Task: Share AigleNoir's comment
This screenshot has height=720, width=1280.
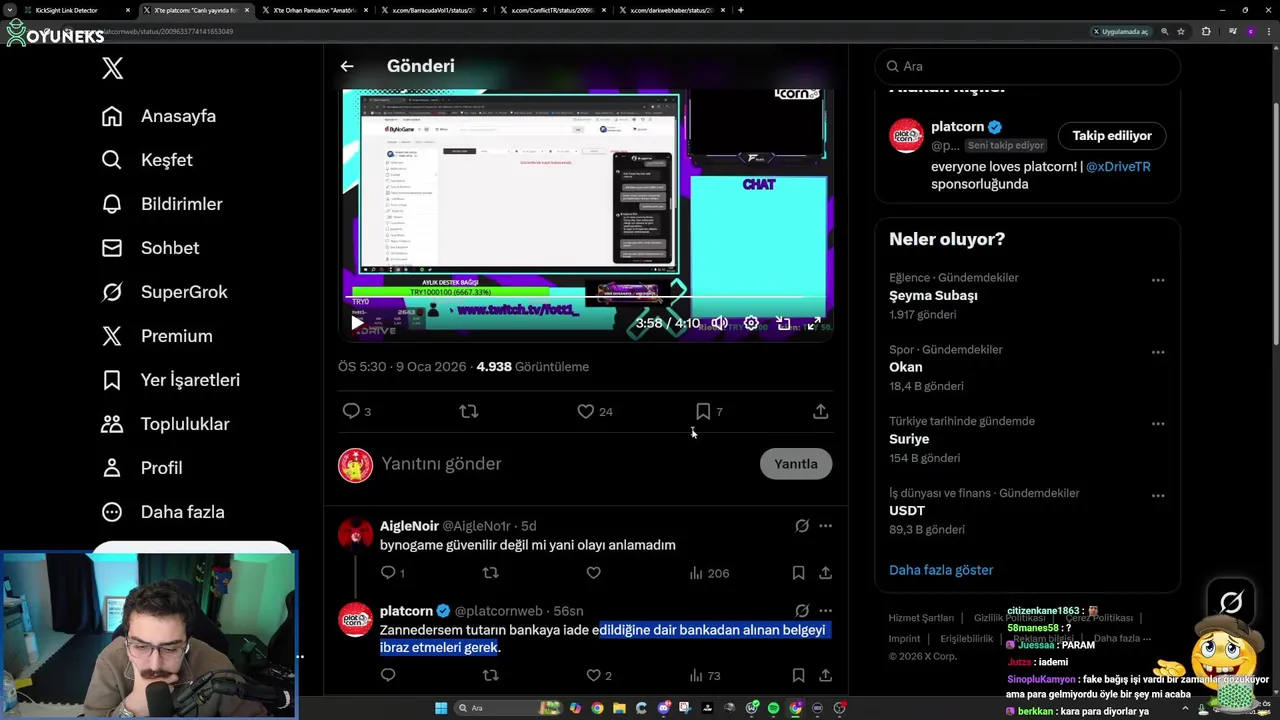Action: coord(825,573)
